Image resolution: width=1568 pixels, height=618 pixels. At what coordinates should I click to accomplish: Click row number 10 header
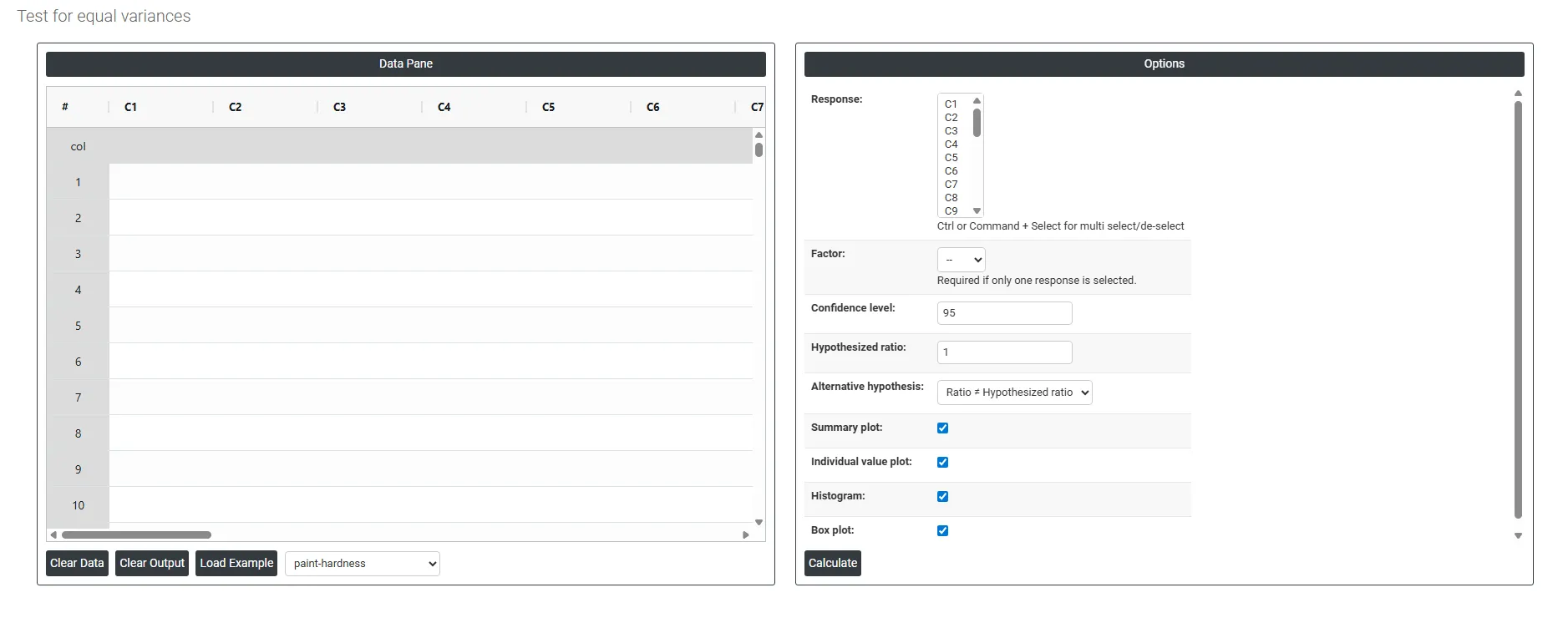78,505
